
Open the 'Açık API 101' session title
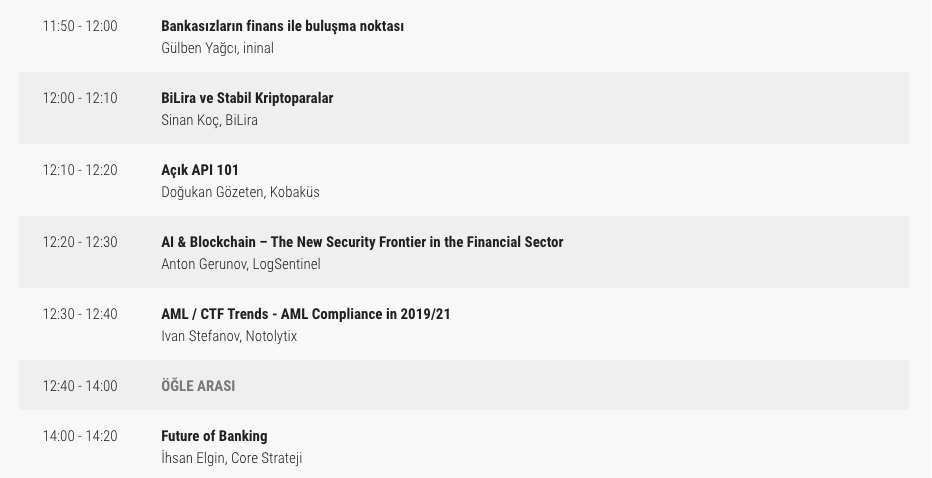click(x=200, y=170)
